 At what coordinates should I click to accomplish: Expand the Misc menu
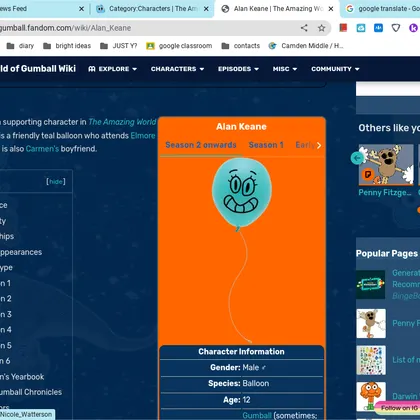click(x=285, y=69)
